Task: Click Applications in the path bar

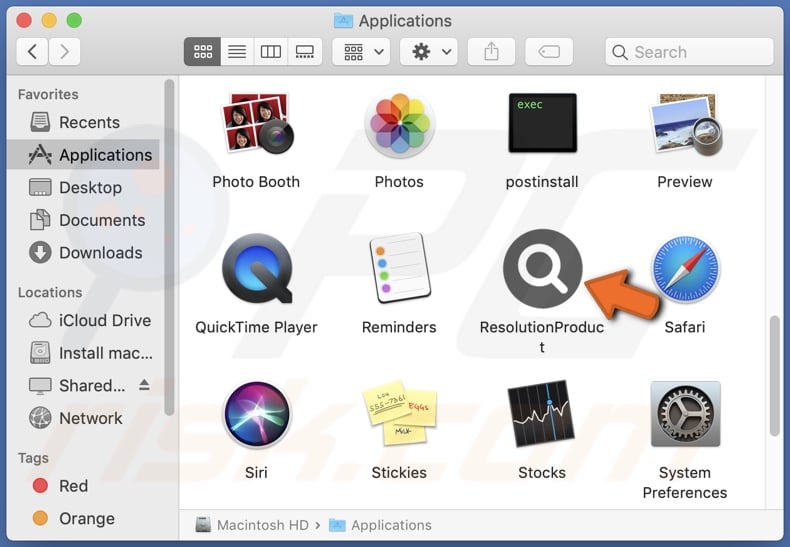Action: click(380, 525)
